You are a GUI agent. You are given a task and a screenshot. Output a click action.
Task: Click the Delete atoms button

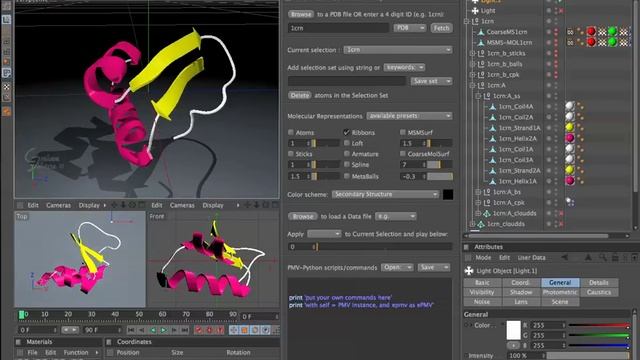pyautogui.click(x=300, y=95)
